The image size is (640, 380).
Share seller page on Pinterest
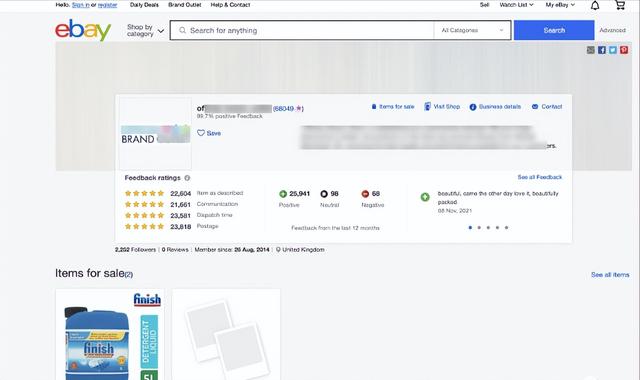pyautogui.click(x=624, y=50)
